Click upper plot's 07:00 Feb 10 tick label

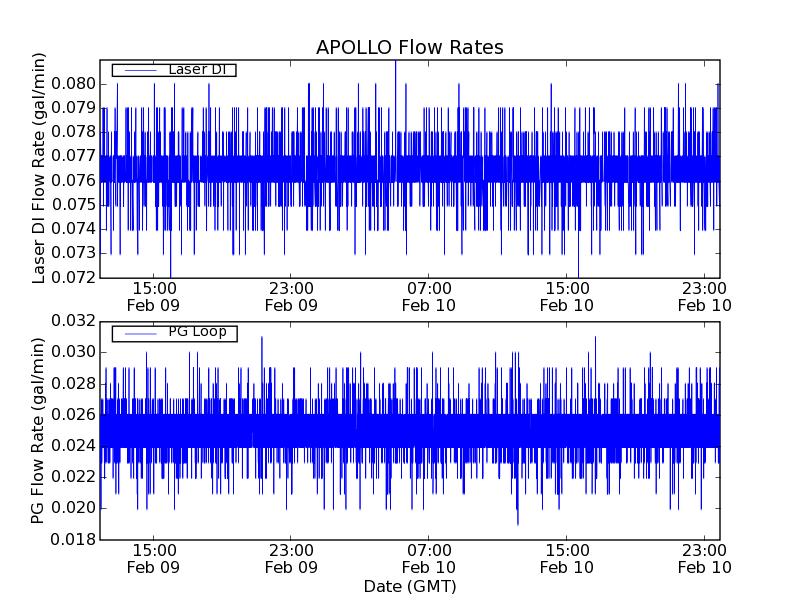[x=430, y=297]
